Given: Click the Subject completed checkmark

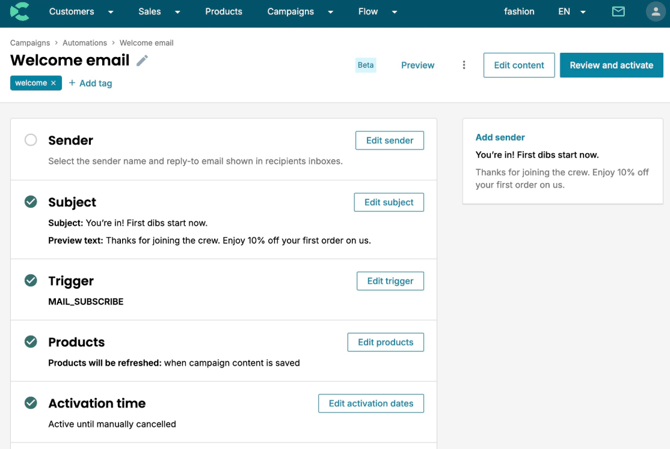Looking at the screenshot, I should [x=31, y=202].
